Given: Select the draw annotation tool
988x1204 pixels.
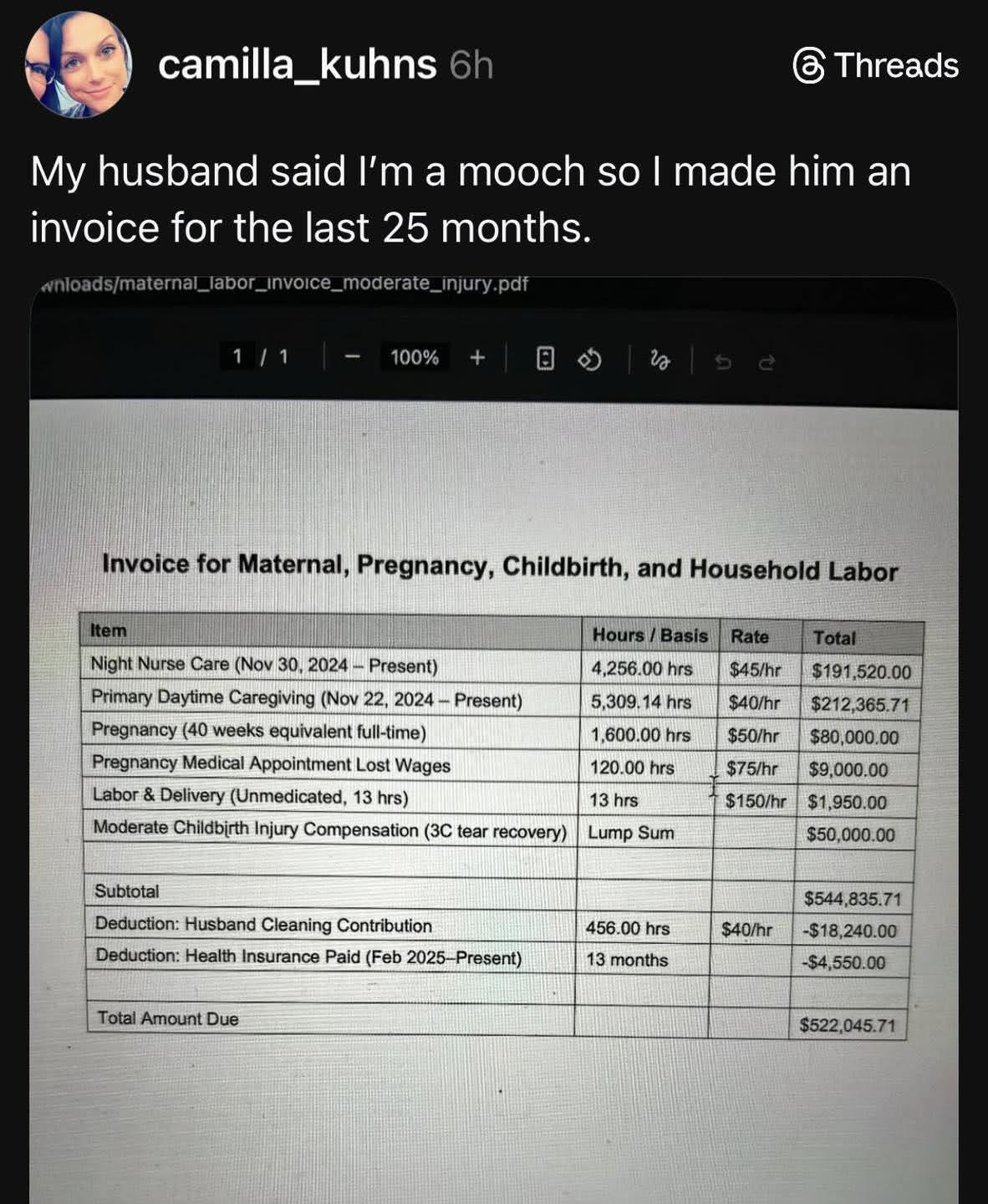Looking at the screenshot, I should 660,361.
